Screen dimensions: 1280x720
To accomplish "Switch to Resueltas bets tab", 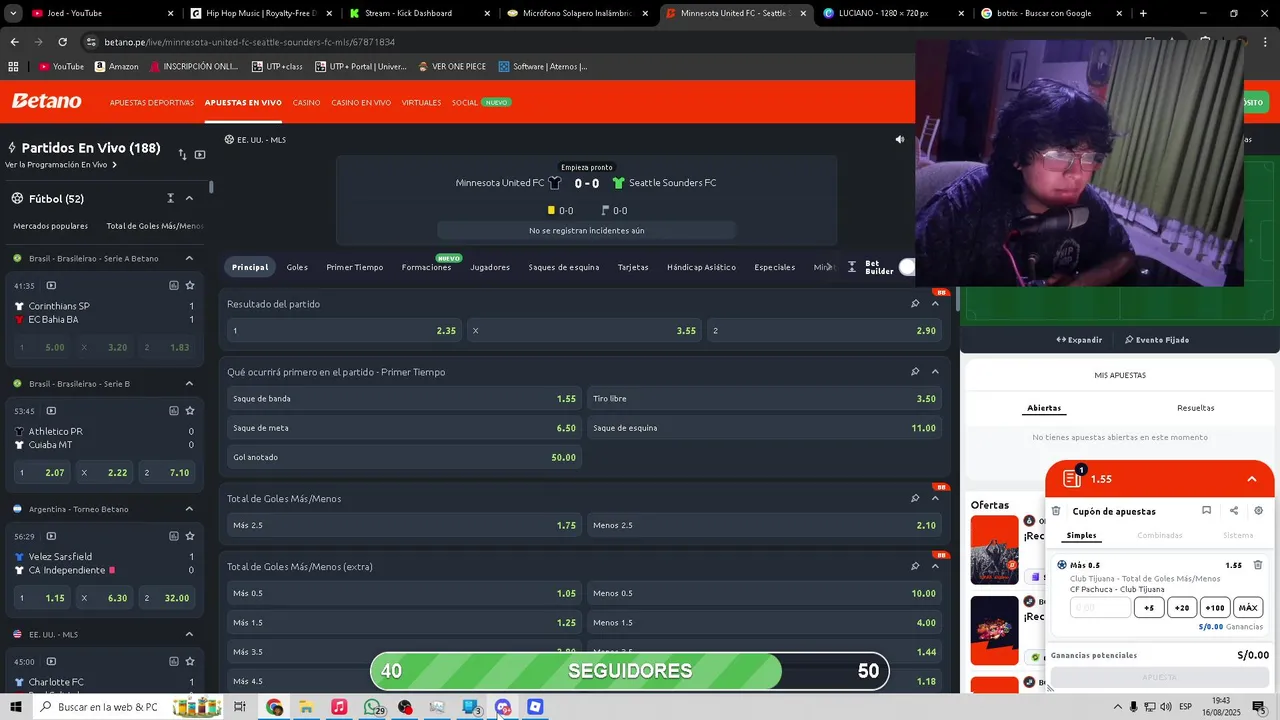I will [1195, 408].
